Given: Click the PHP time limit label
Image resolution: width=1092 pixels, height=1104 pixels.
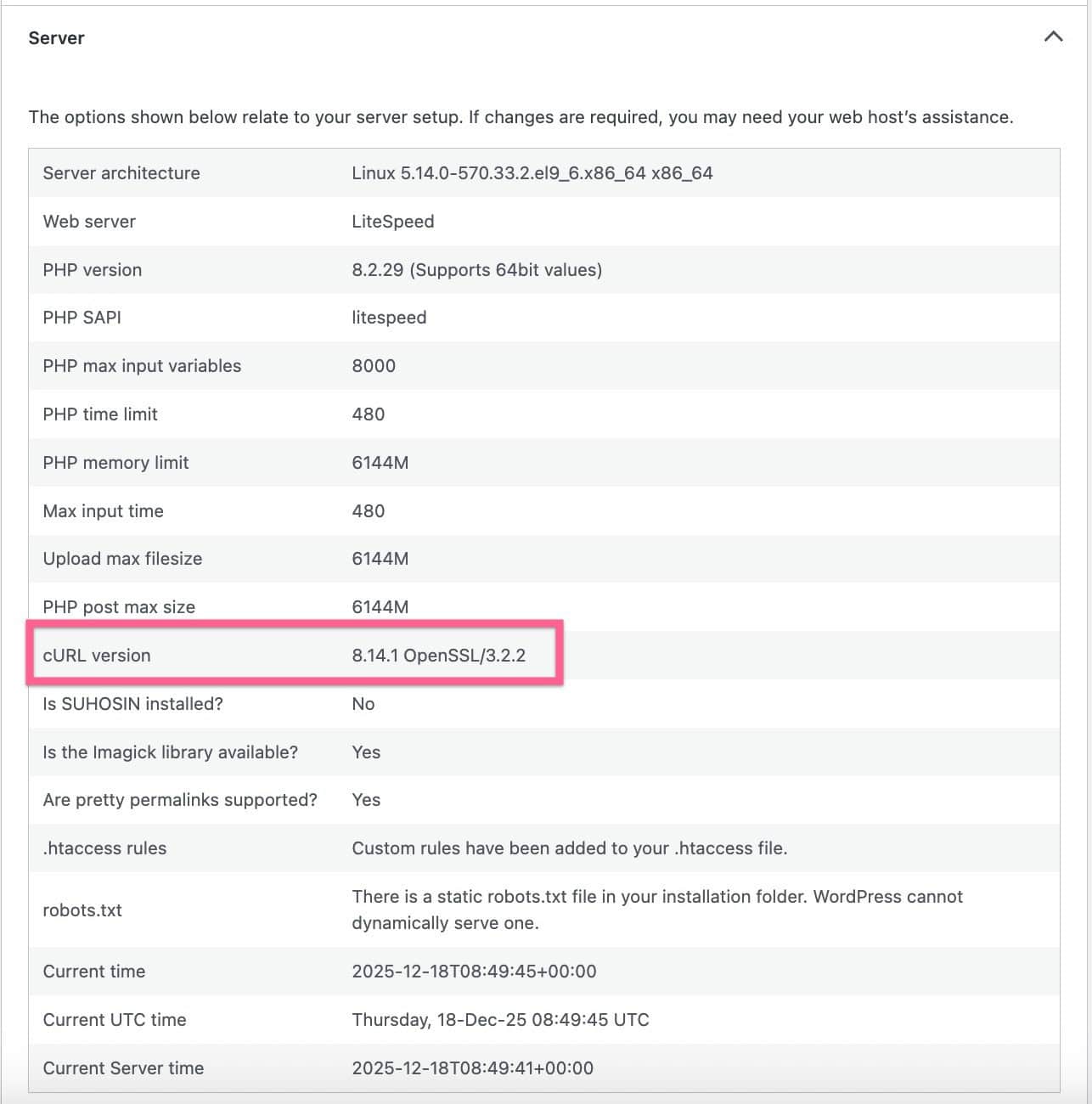Looking at the screenshot, I should point(100,414).
